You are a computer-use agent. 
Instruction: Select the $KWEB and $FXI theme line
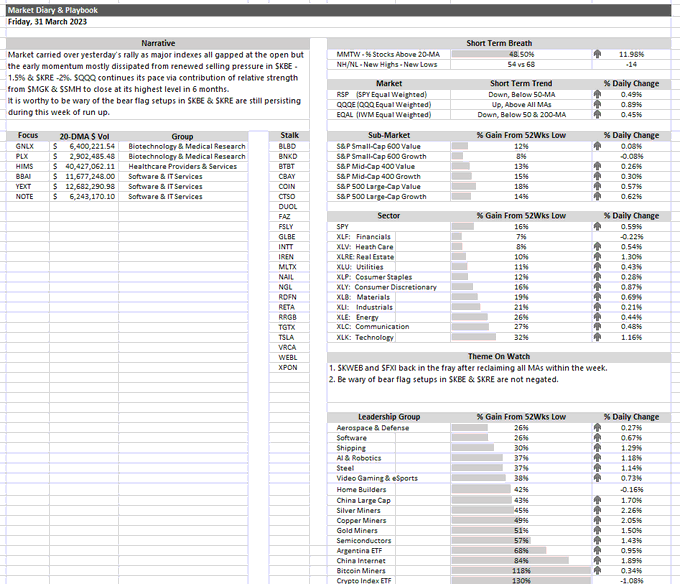pos(468,368)
